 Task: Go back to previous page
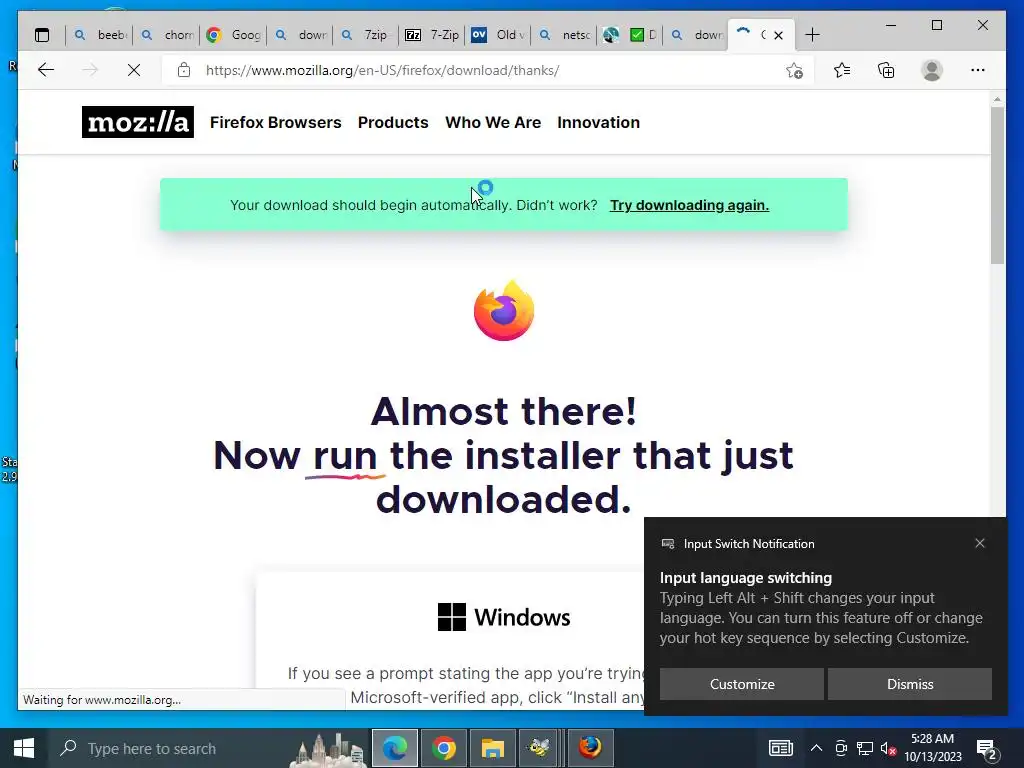point(46,70)
